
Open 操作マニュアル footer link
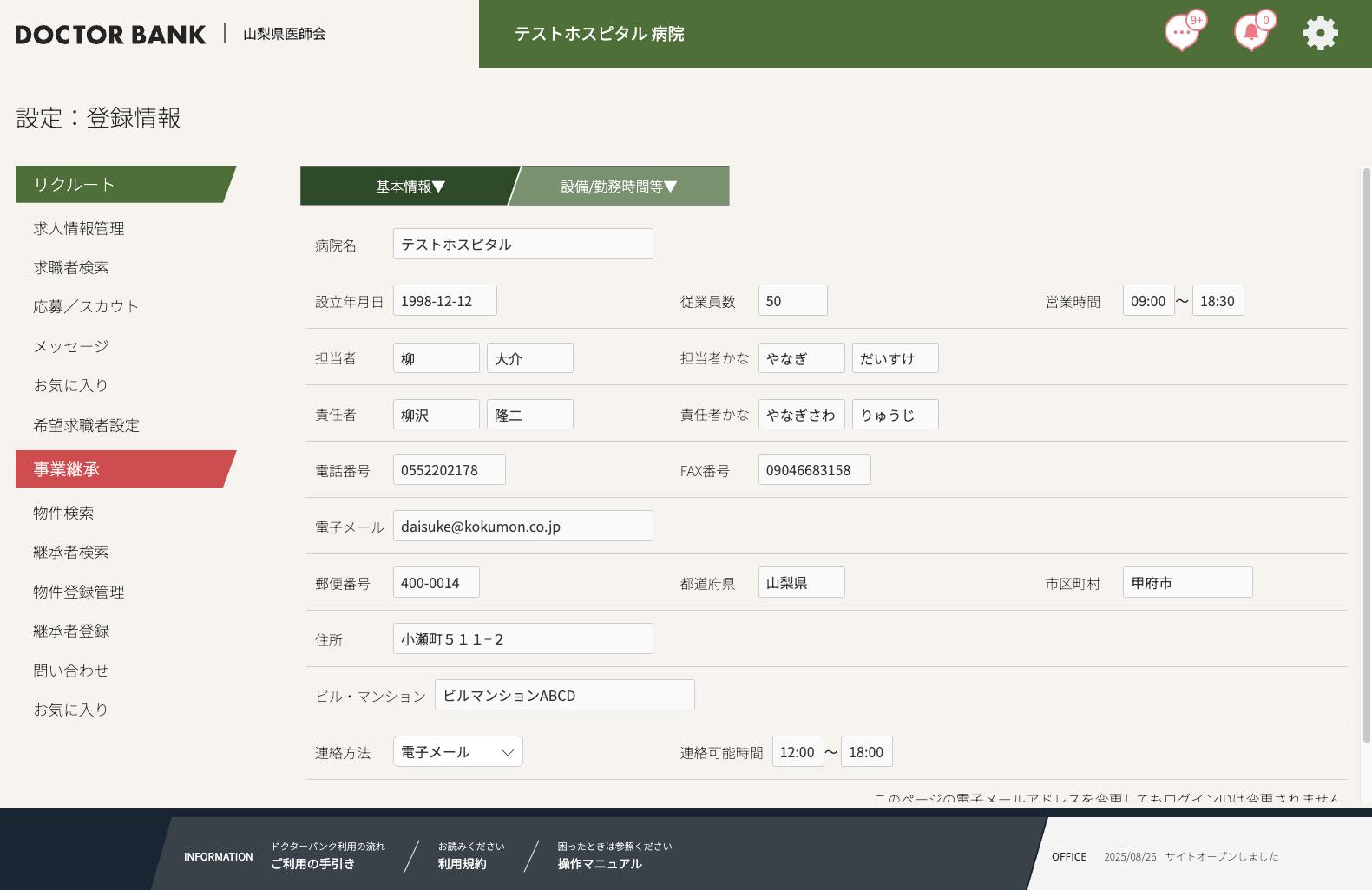[x=600, y=864]
